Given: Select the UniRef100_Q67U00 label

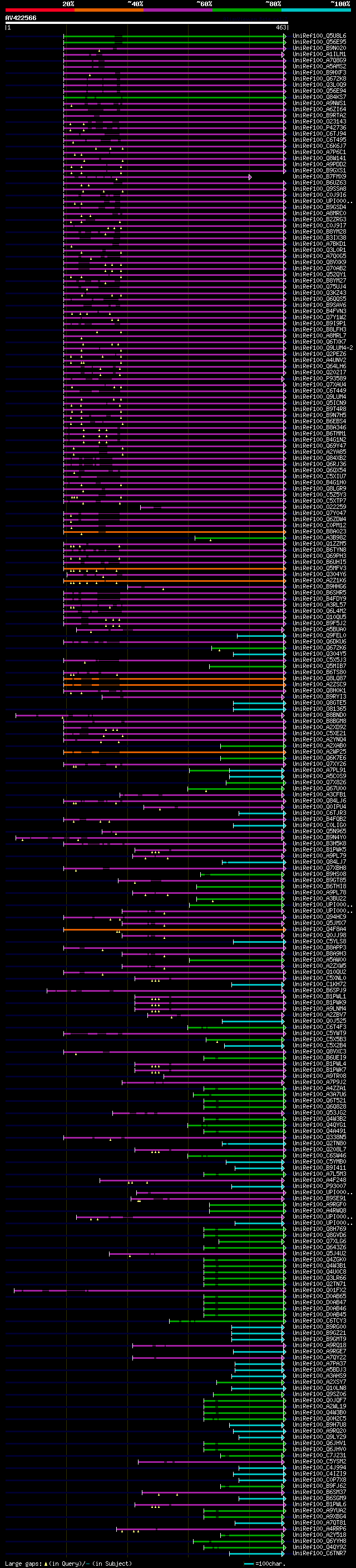Looking at the screenshot, I should (319, 789).
